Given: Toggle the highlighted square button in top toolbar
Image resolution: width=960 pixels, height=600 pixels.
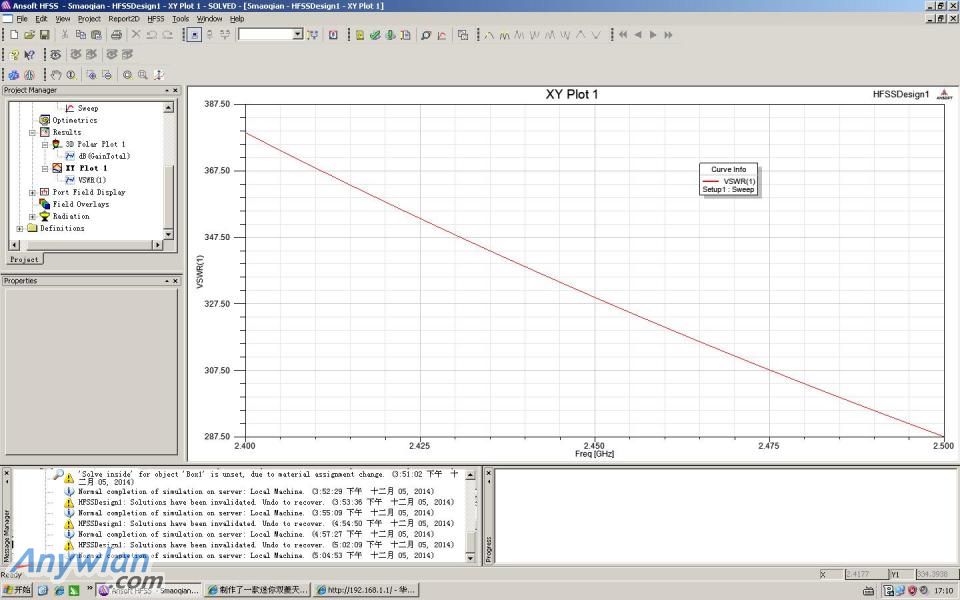Looking at the screenshot, I should tap(195, 35).
